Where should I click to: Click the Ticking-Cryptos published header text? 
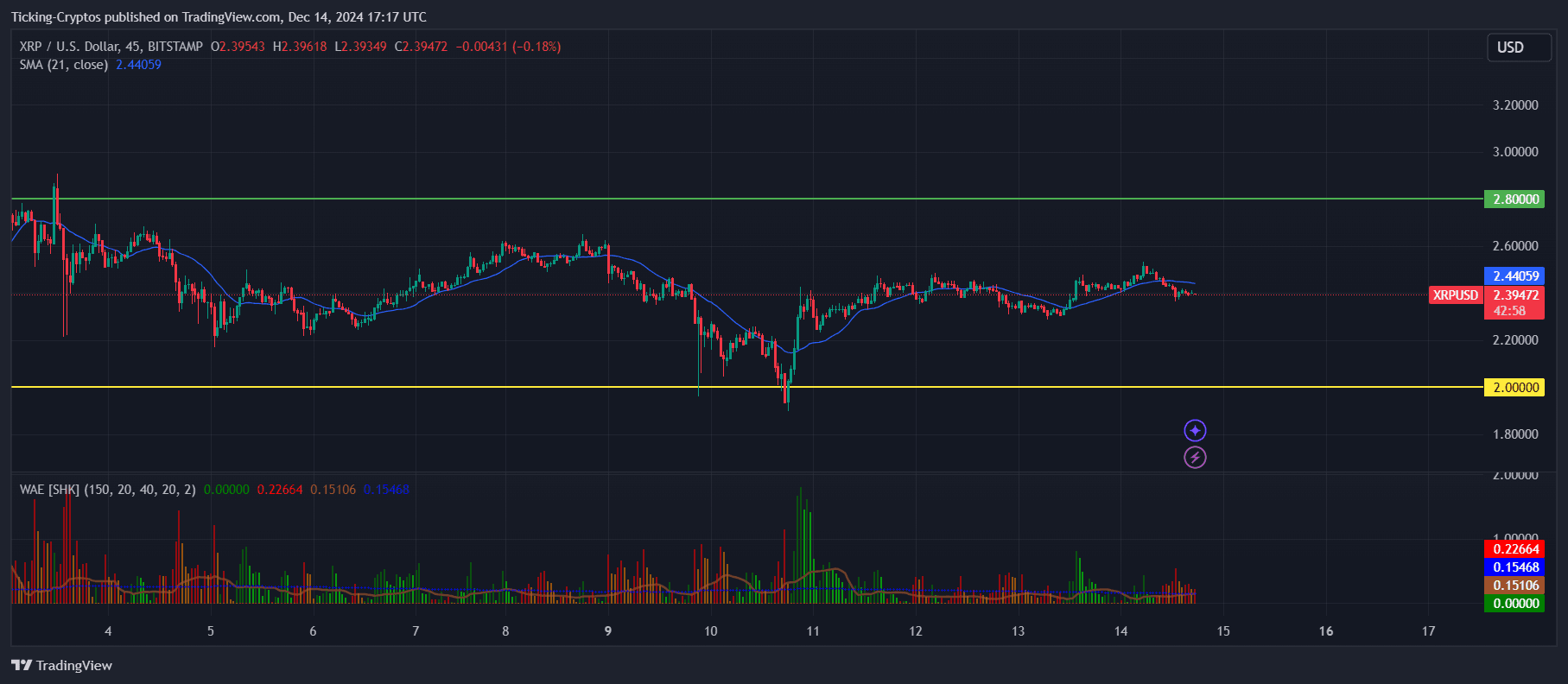pos(219,17)
